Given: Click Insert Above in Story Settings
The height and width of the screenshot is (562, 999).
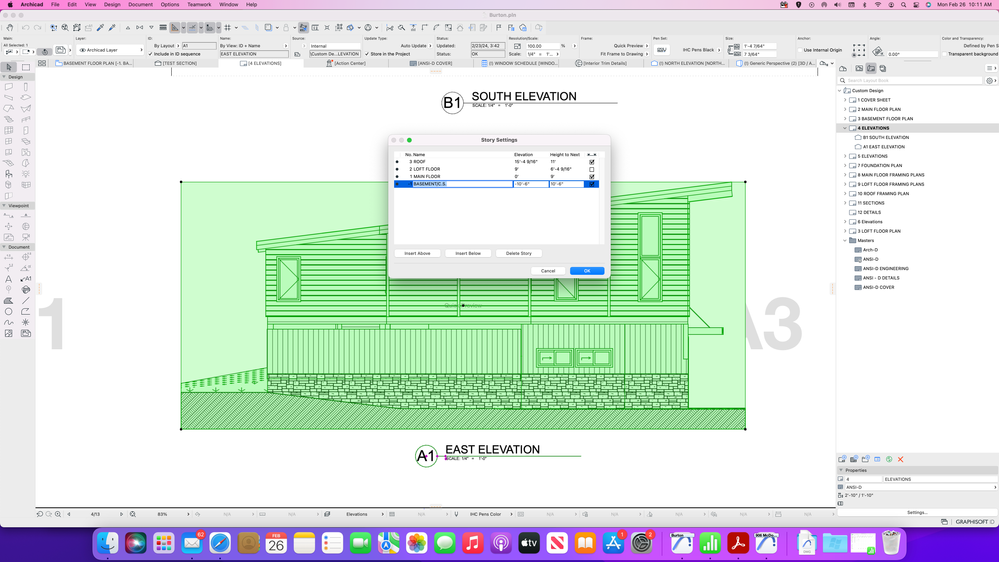Looking at the screenshot, I should (x=417, y=254).
